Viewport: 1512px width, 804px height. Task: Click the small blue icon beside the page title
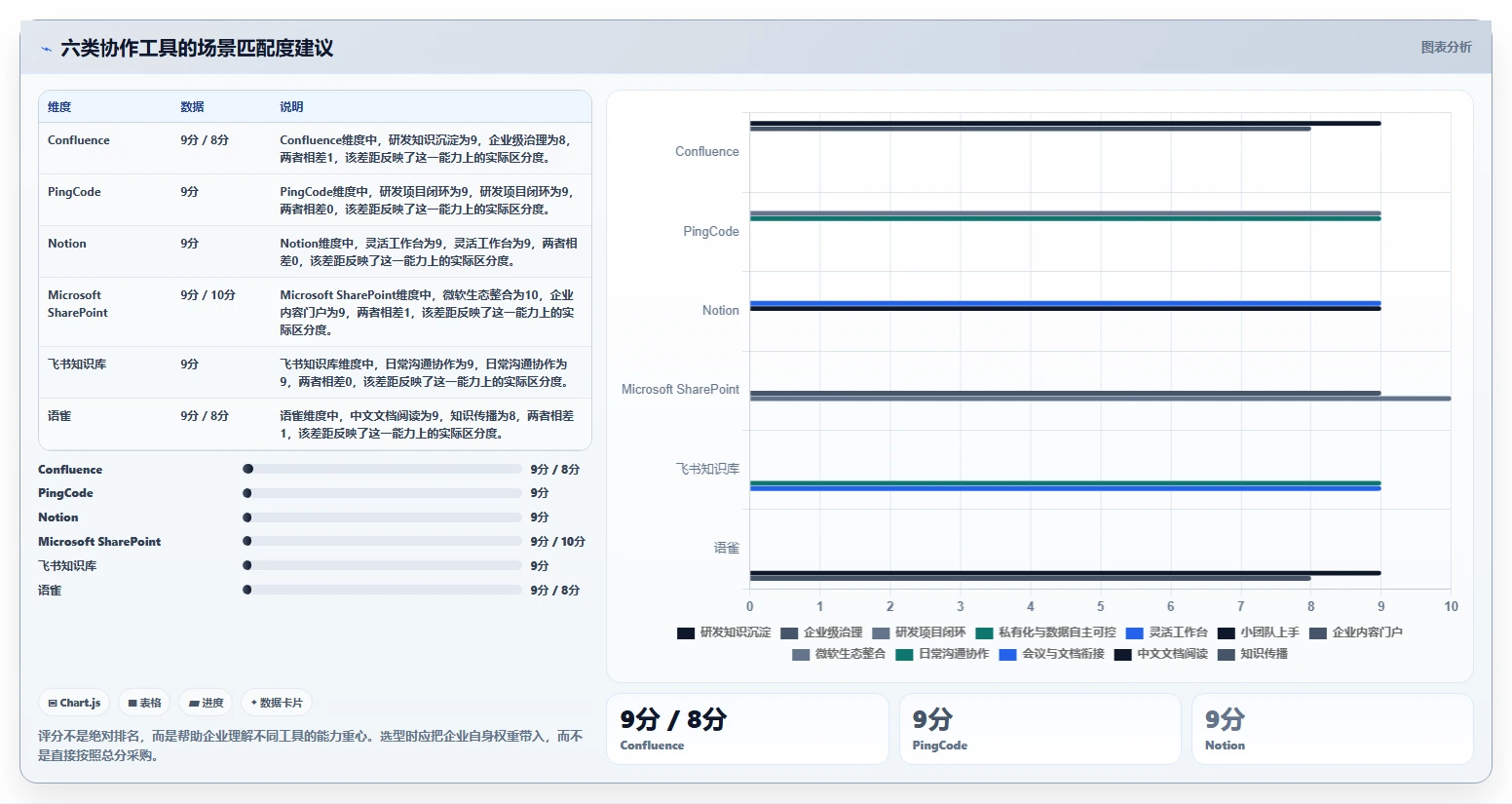tap(46, 49)
